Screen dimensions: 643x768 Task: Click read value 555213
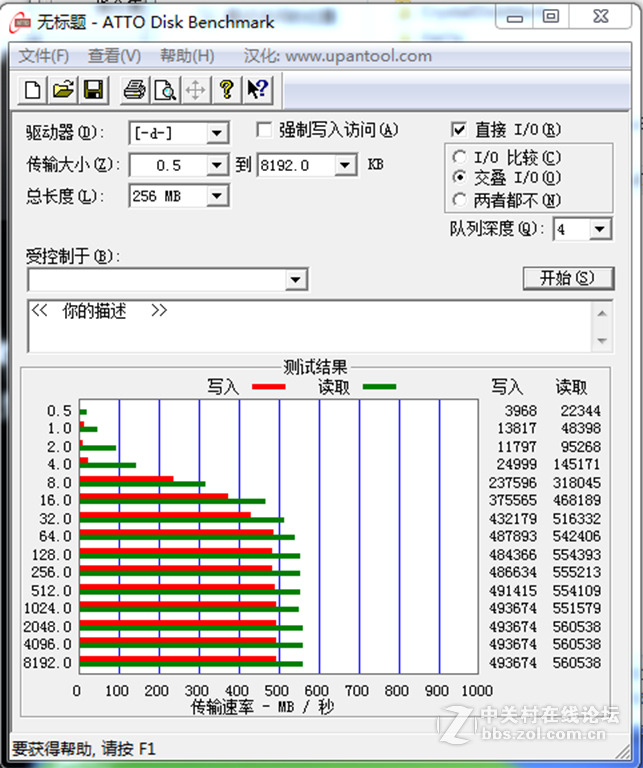[x=577, y=573]
